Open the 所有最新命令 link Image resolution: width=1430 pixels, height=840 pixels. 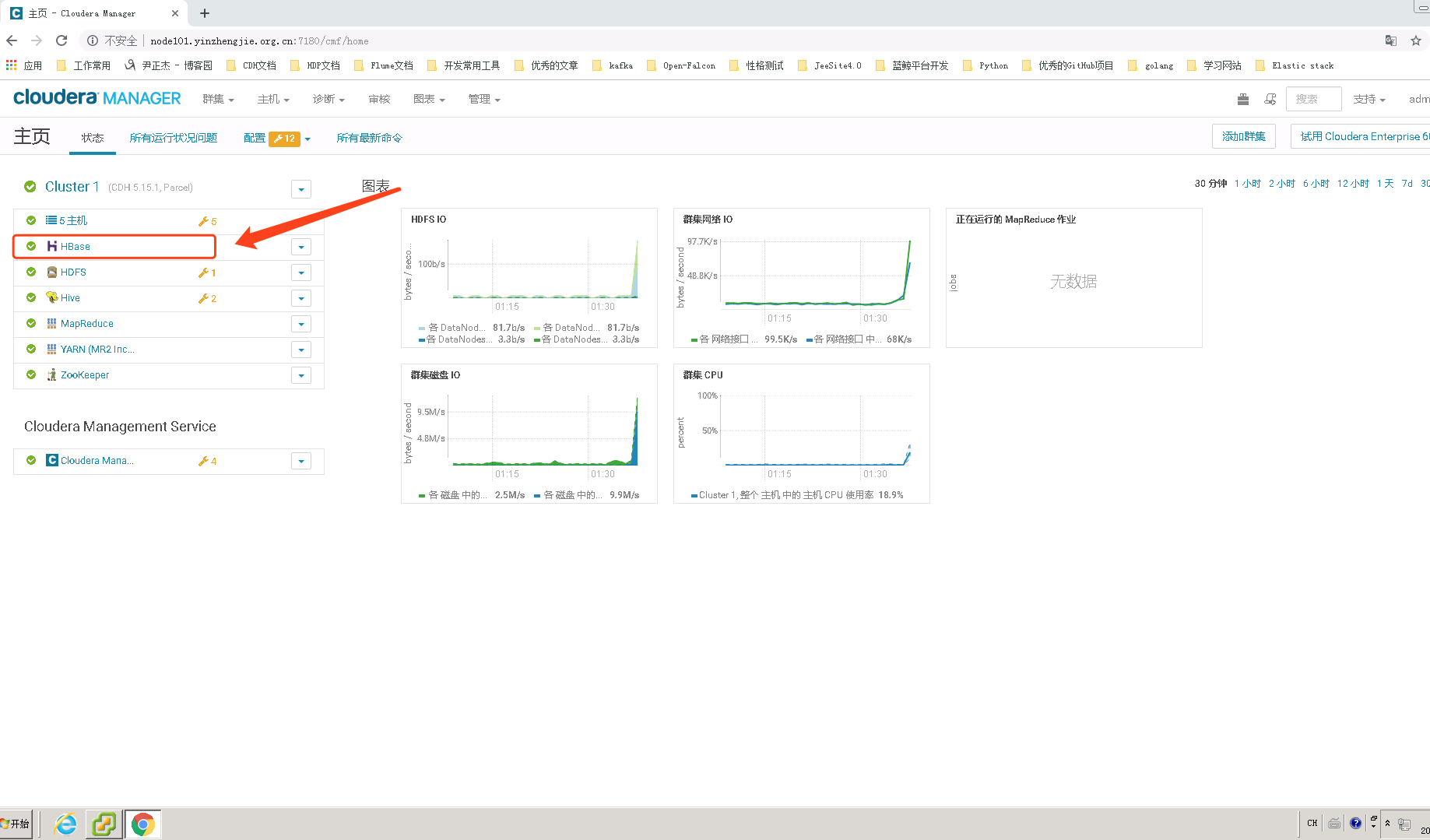click(x=369, y=138)
